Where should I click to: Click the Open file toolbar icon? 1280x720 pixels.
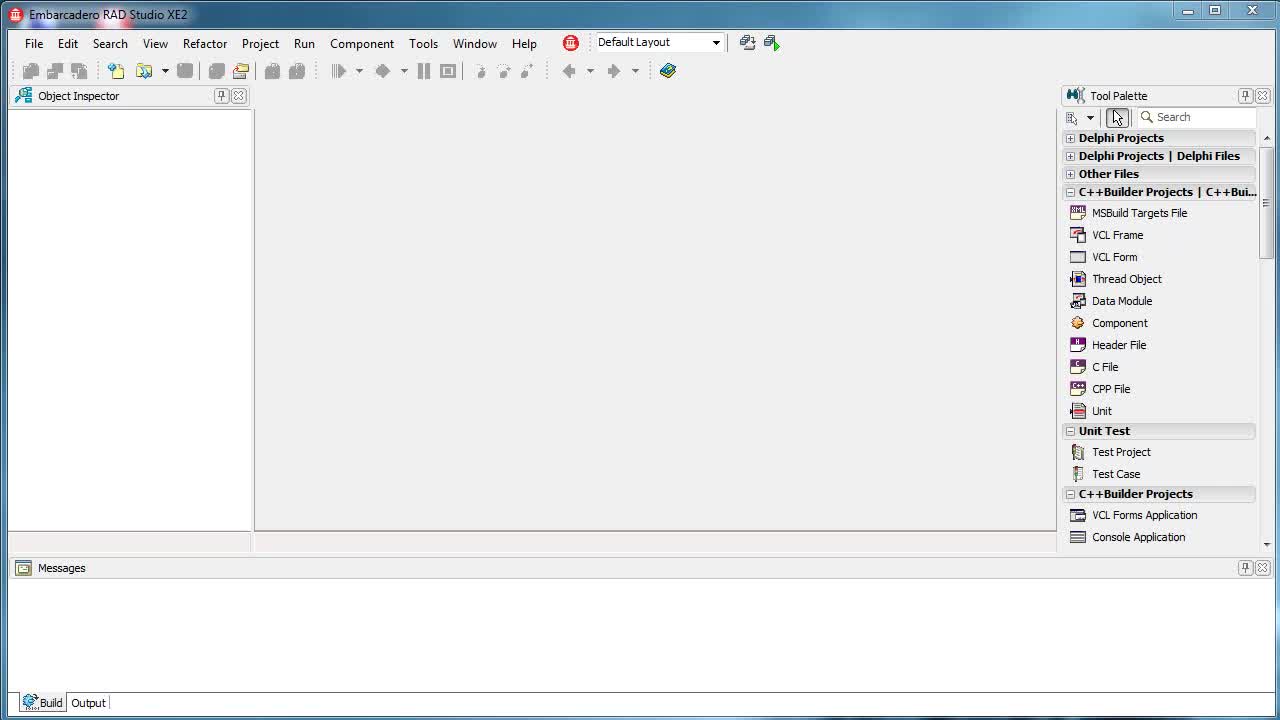pyautogui.click(x=144, y=71)
